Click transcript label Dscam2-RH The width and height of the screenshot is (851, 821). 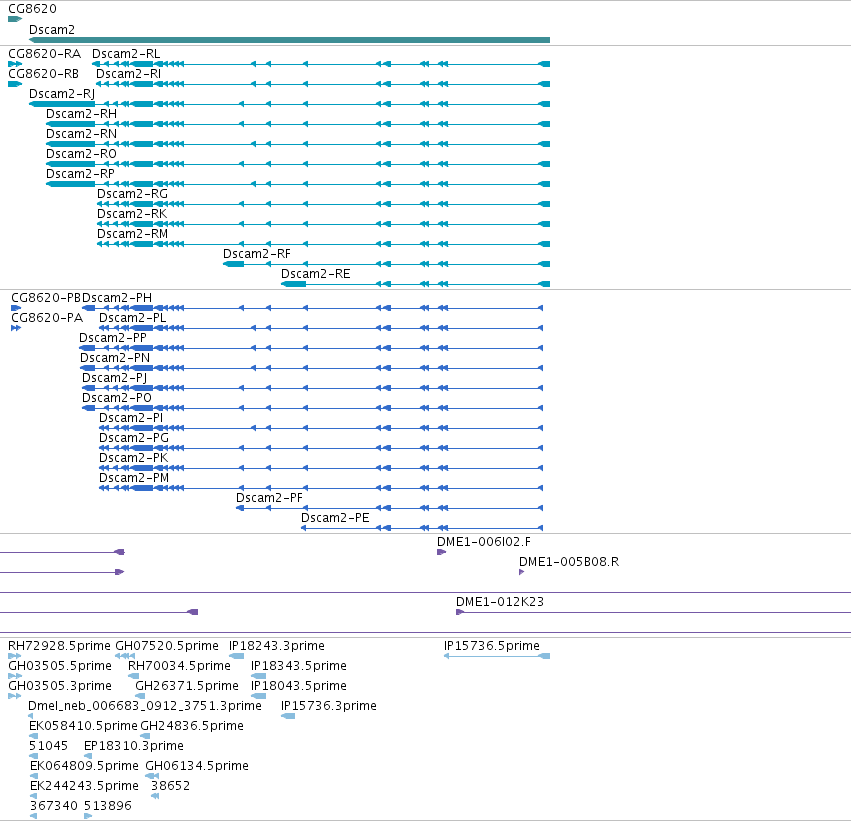point(81,114)
